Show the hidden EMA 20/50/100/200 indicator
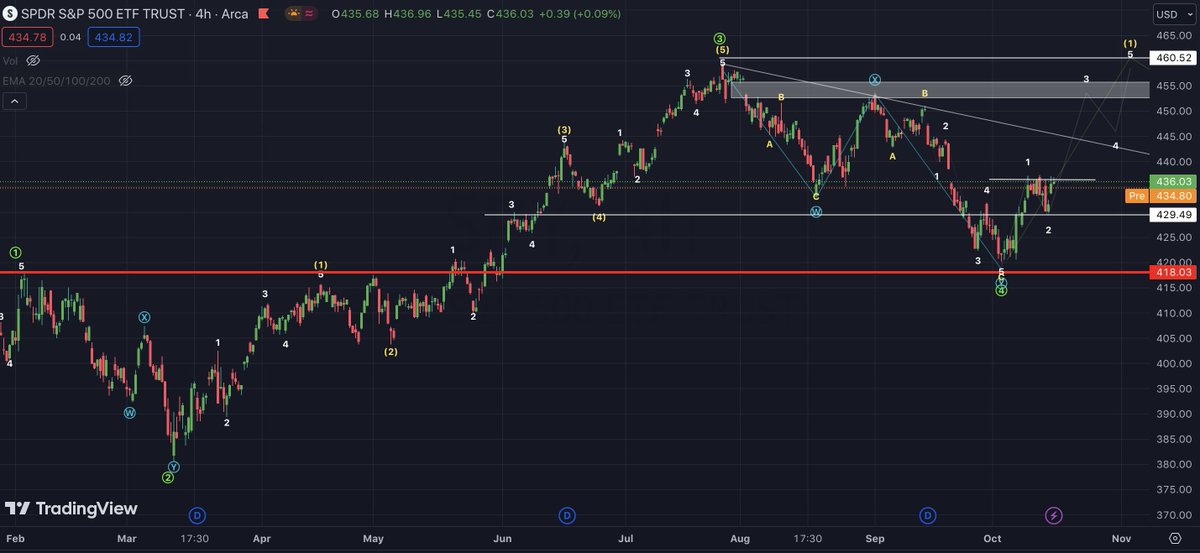Screen dimensions: 1200x553 click(x=126, y=80)
